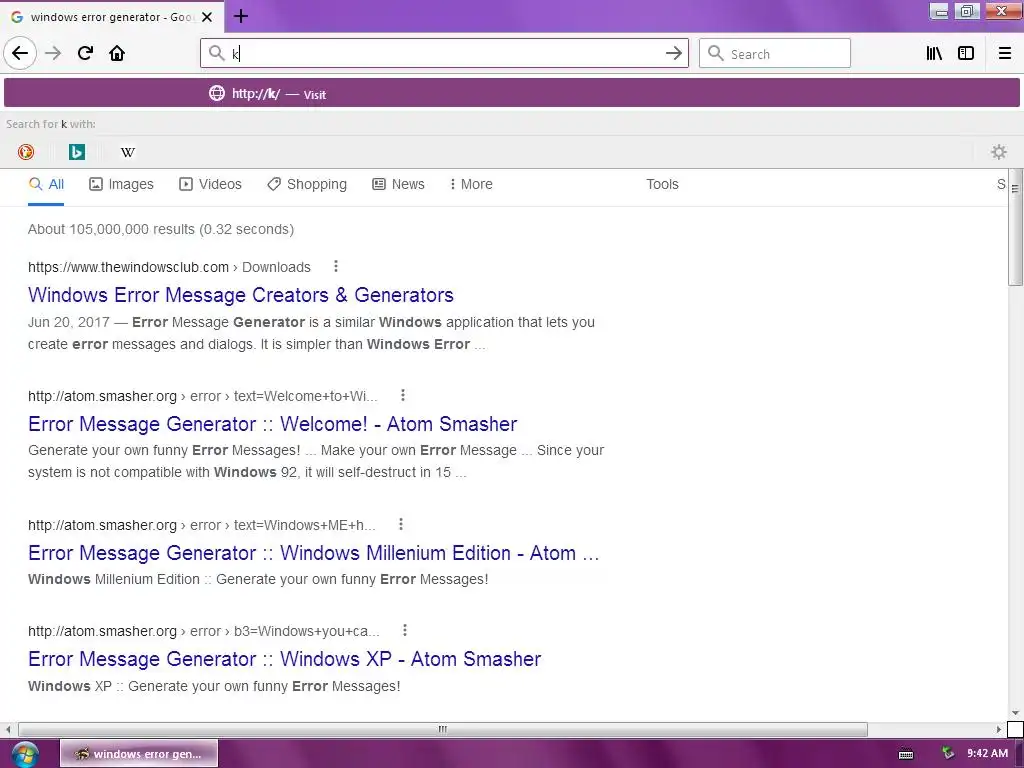Open options dots for text=Windows+ME result
Viewport: 1024px width, 768px height.
401,524
